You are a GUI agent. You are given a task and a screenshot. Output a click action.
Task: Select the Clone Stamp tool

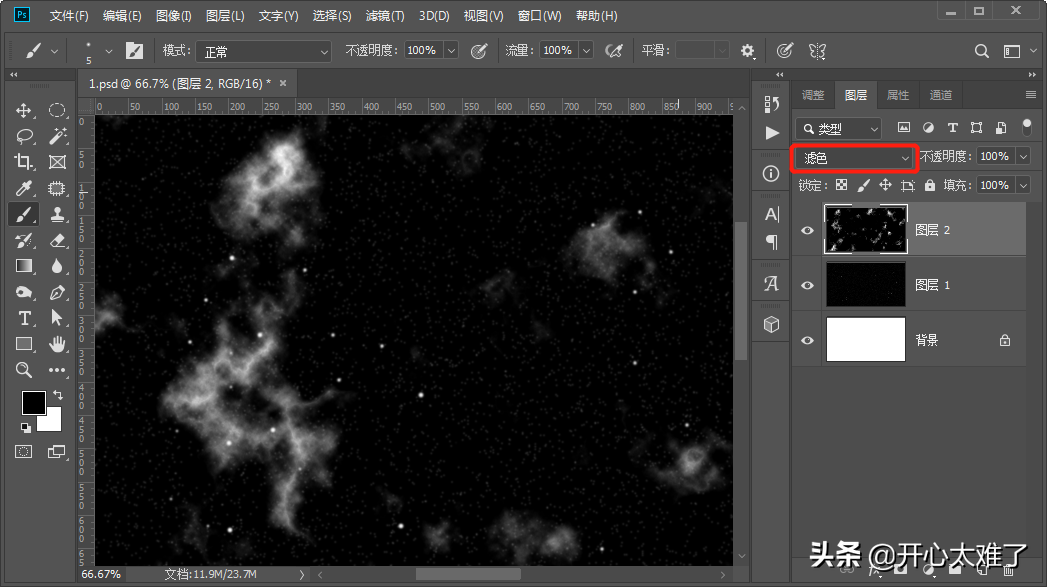tap(57, 214)
